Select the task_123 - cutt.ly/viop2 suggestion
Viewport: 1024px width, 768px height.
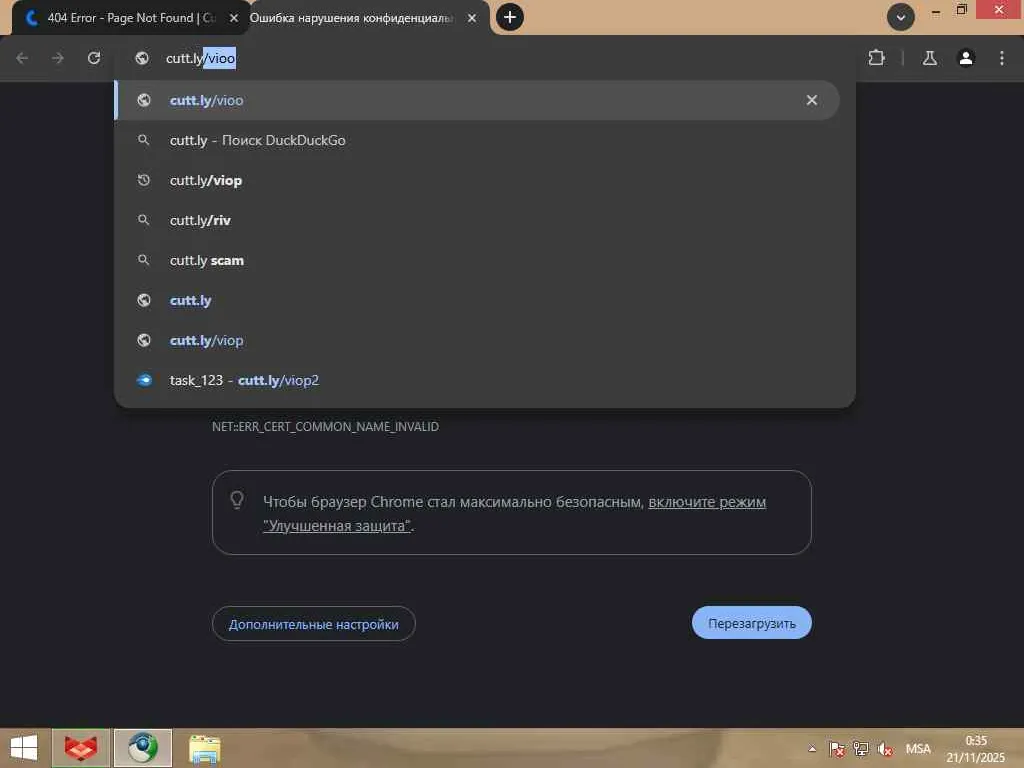477,380
